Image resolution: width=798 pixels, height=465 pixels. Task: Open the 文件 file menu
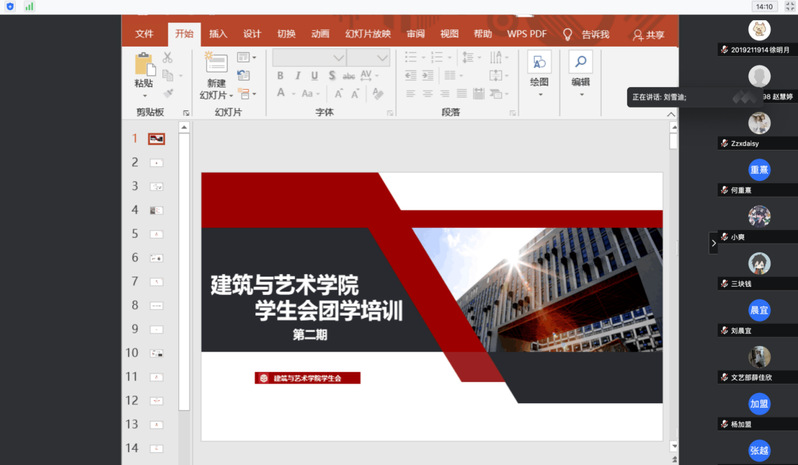pos(145,34)
